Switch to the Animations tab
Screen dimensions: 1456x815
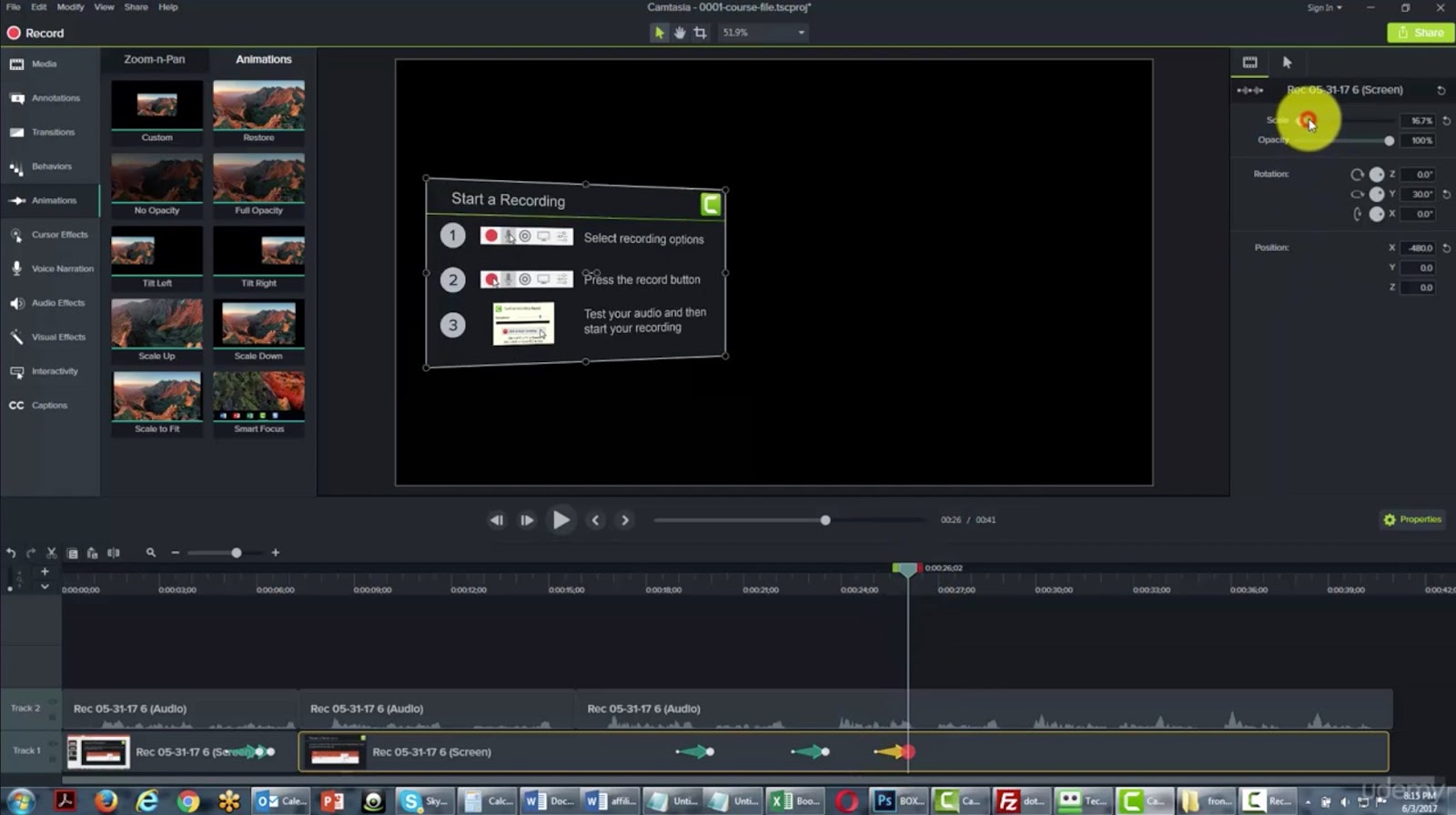[264, 59]
